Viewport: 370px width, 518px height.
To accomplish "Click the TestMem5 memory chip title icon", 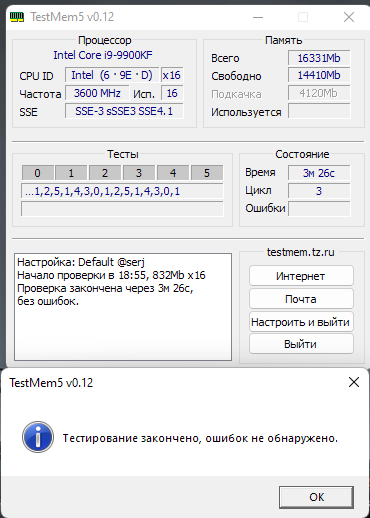I will point(17,17).
